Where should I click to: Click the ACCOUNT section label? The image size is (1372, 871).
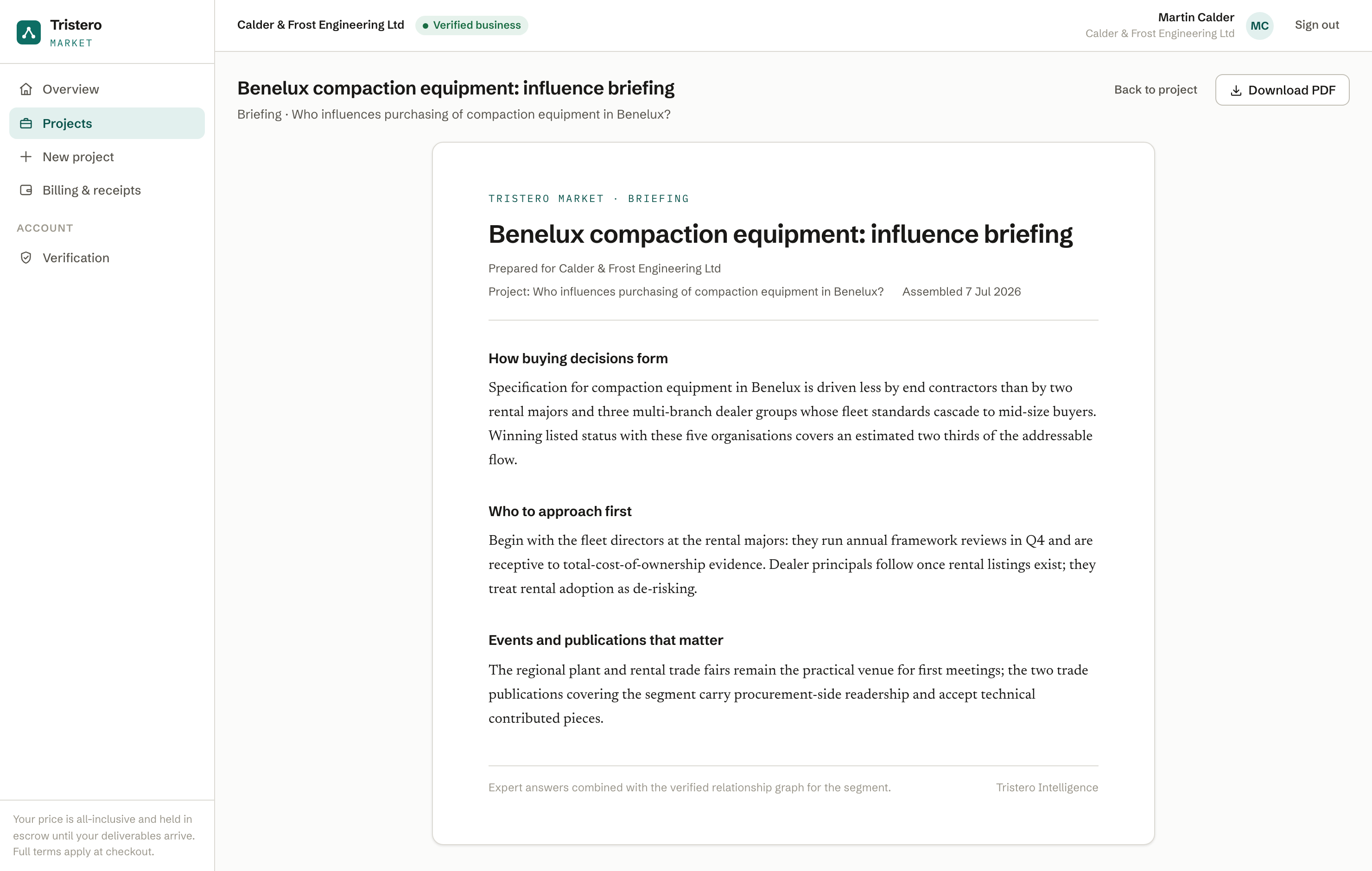(x=45, y=228)
